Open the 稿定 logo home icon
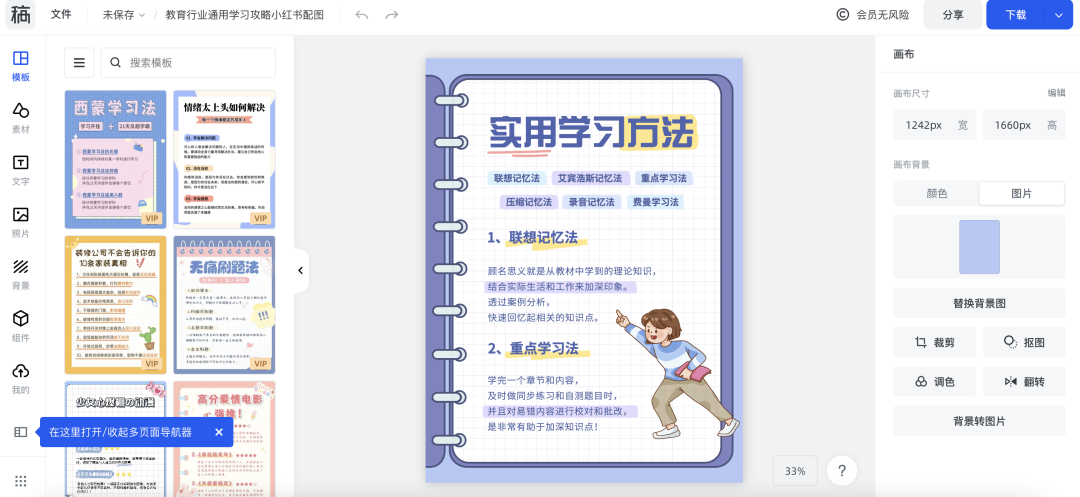The width and height of the screenshot is (1080, 497). point(21,14)
